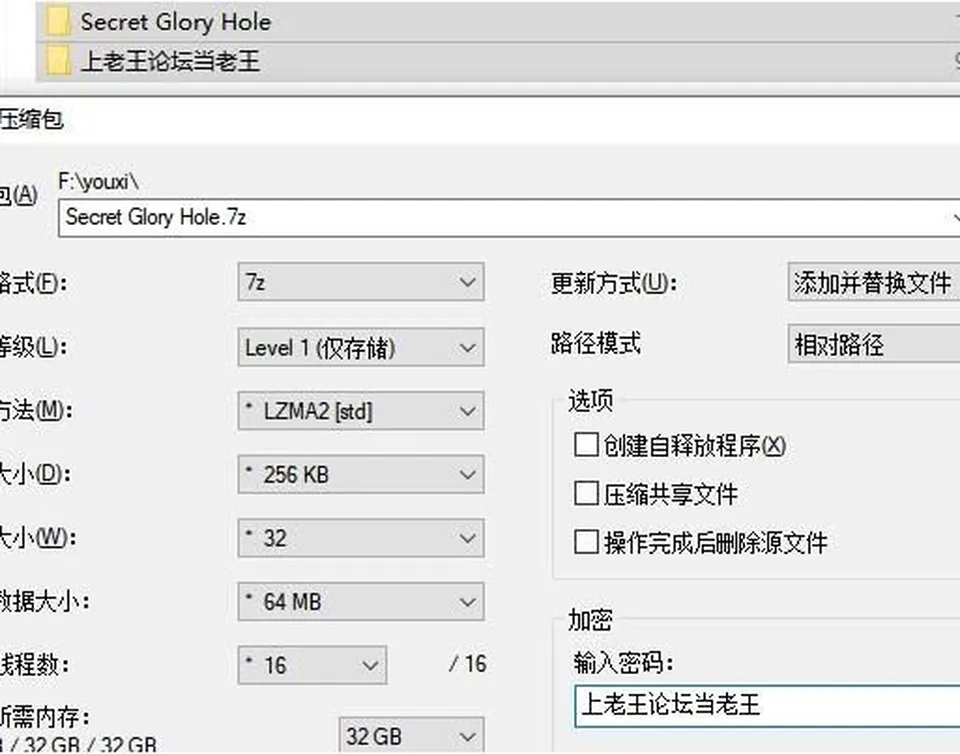Open dictionary size 256 KB dropdown
Viewport: 960px width, 754px height.
click(x=361, y=474)
